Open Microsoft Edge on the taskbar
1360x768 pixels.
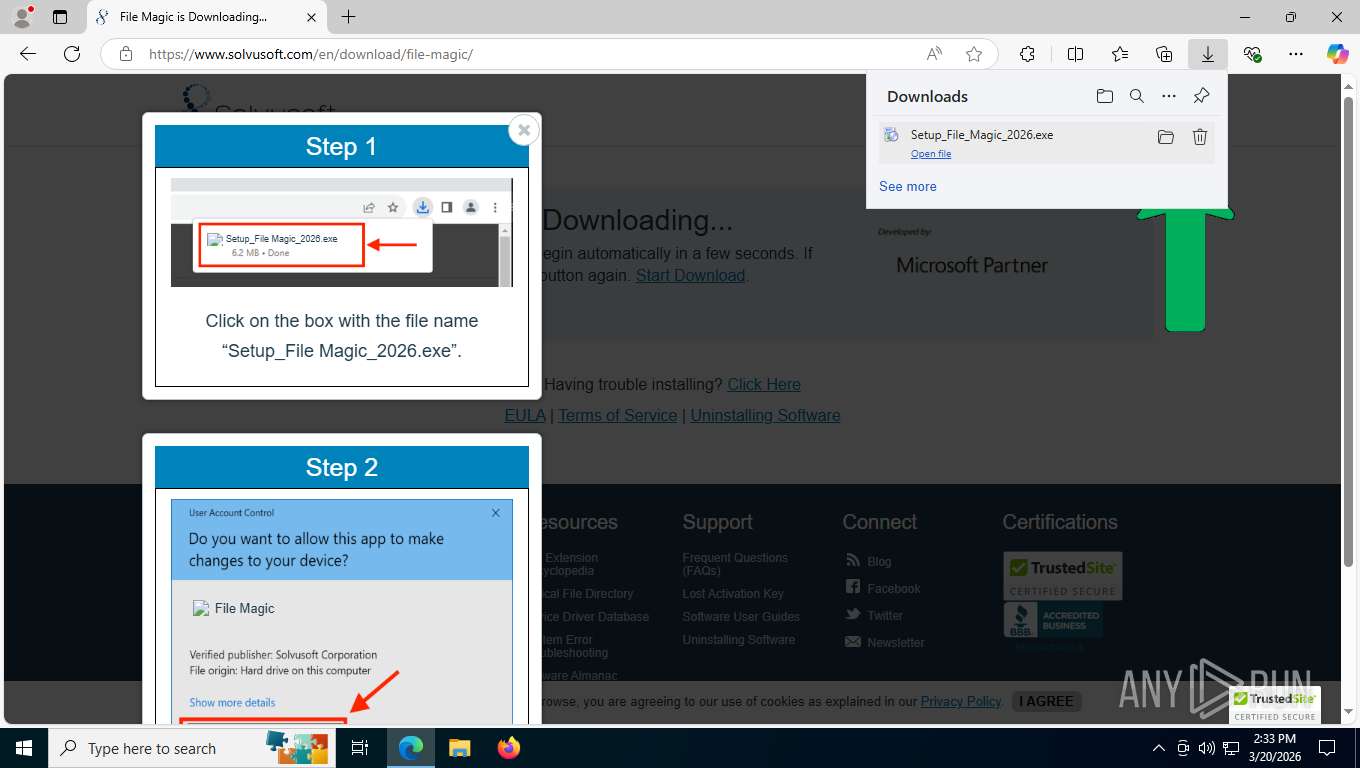(410, 748)
